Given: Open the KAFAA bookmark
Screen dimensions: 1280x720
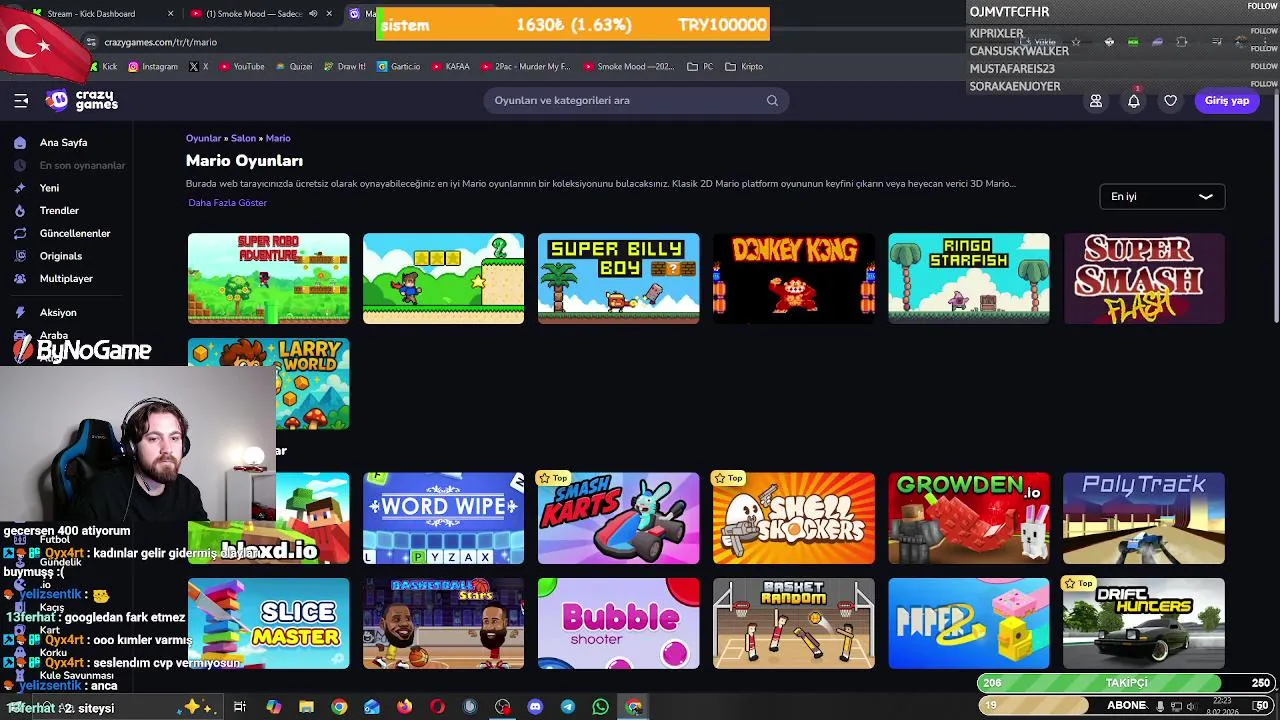Looking at the screenshot, I should click(x=451, y=67).
